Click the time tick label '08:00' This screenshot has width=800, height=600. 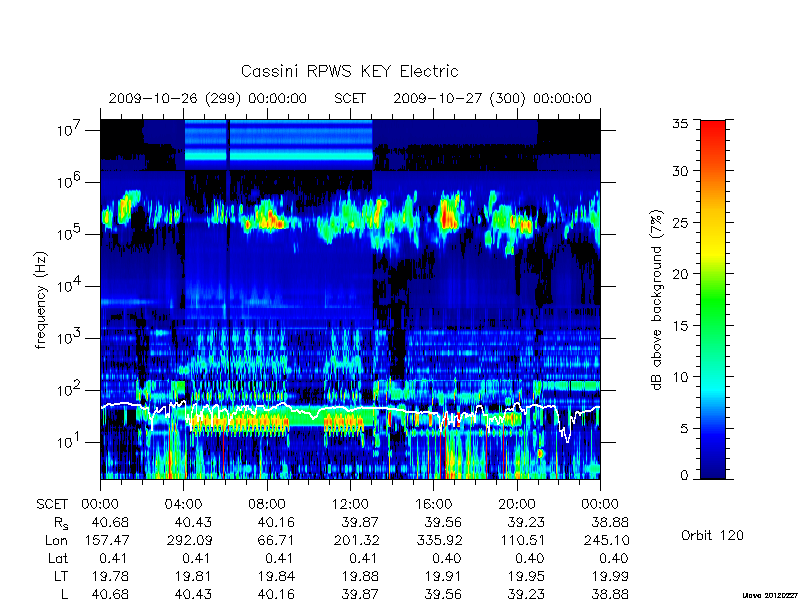coord(267,504)
